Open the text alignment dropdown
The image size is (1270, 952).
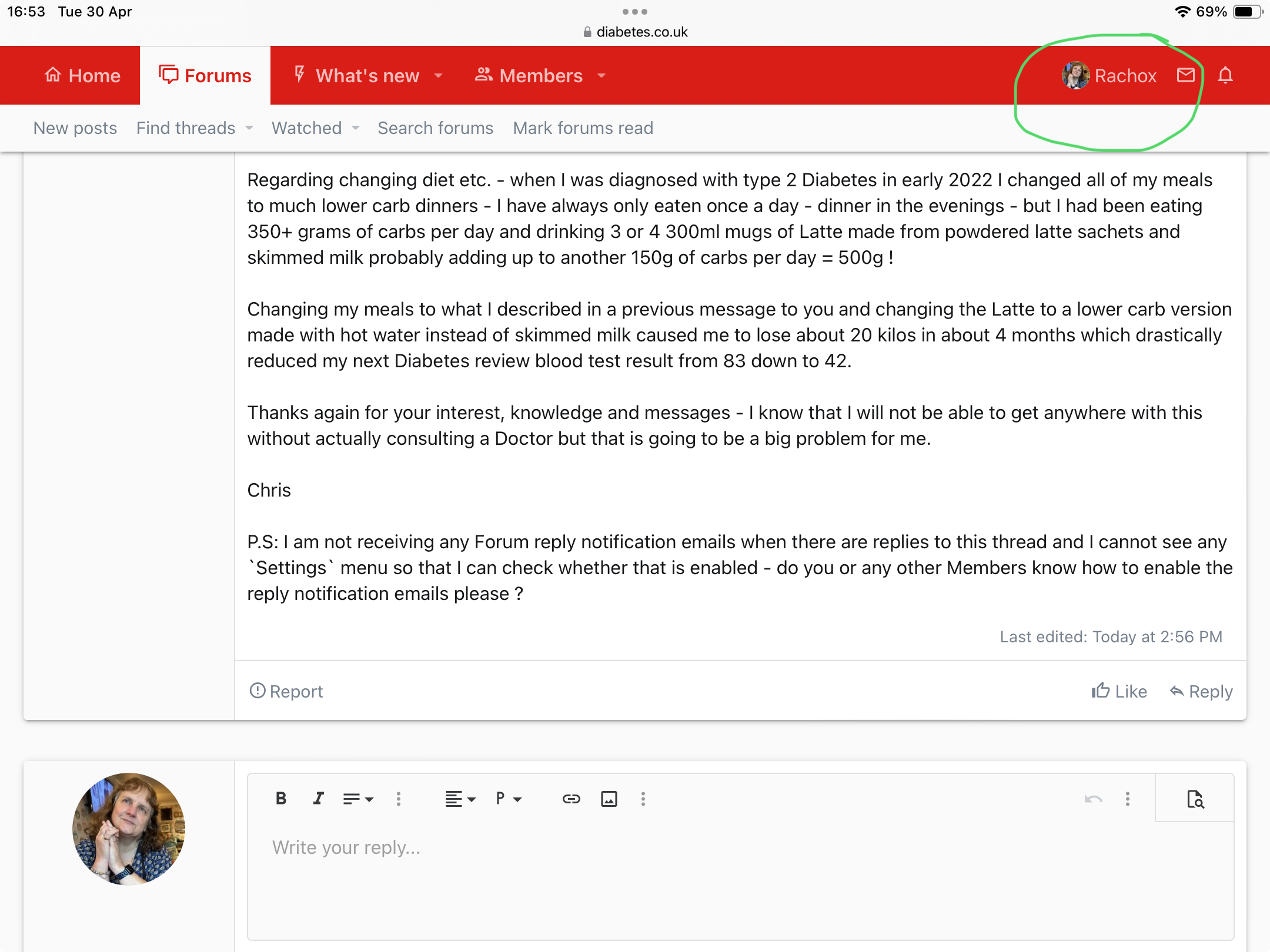point(460,799)
